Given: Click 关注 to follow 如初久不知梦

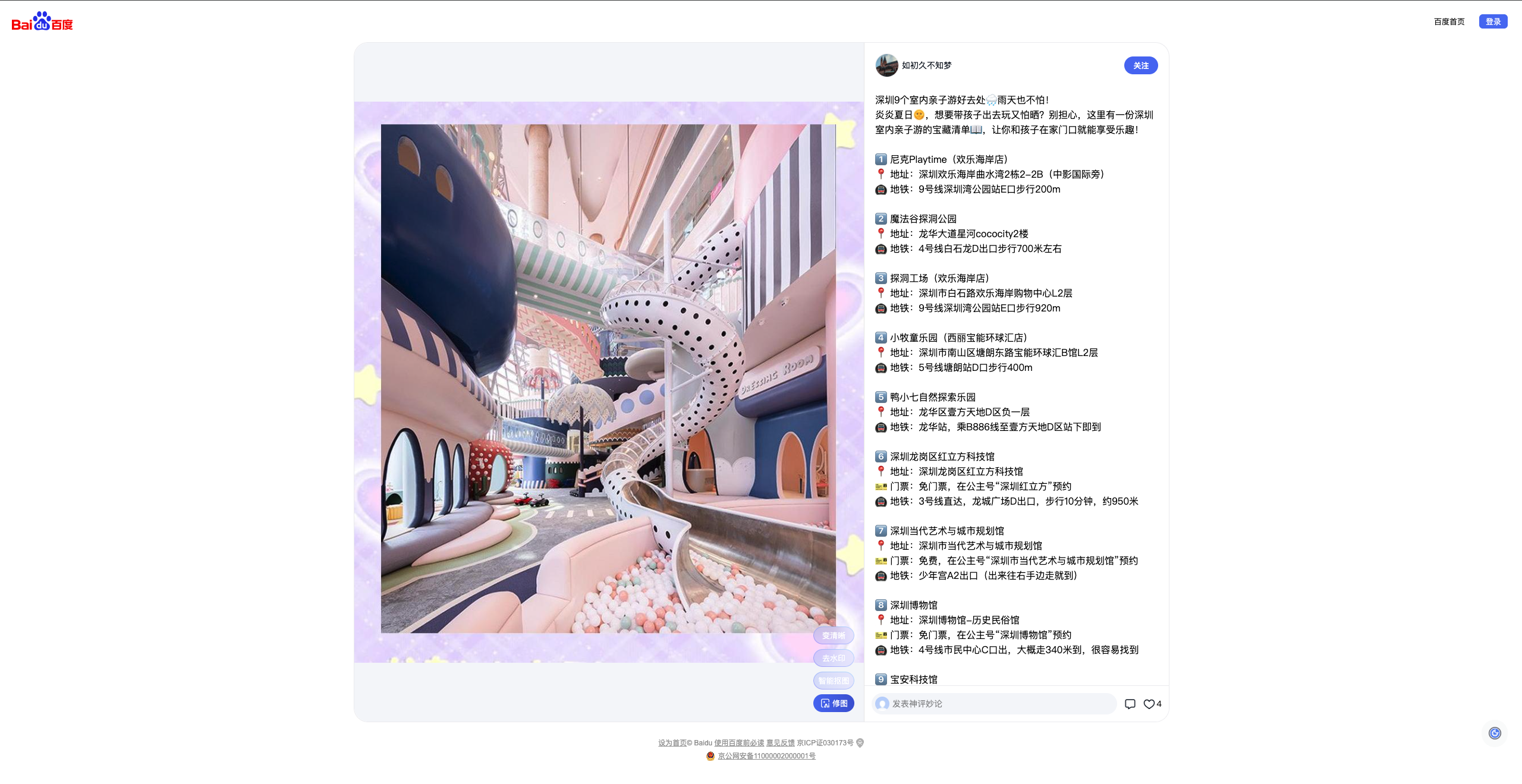Looking at the screenshot, I should (x=1140, y=65).
